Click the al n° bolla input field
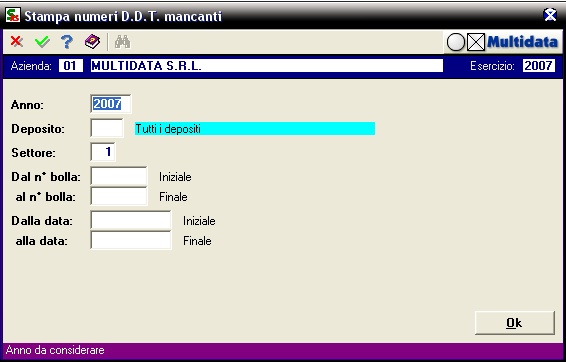Screen dimensions: 566x362 click(x=119, y=196)
